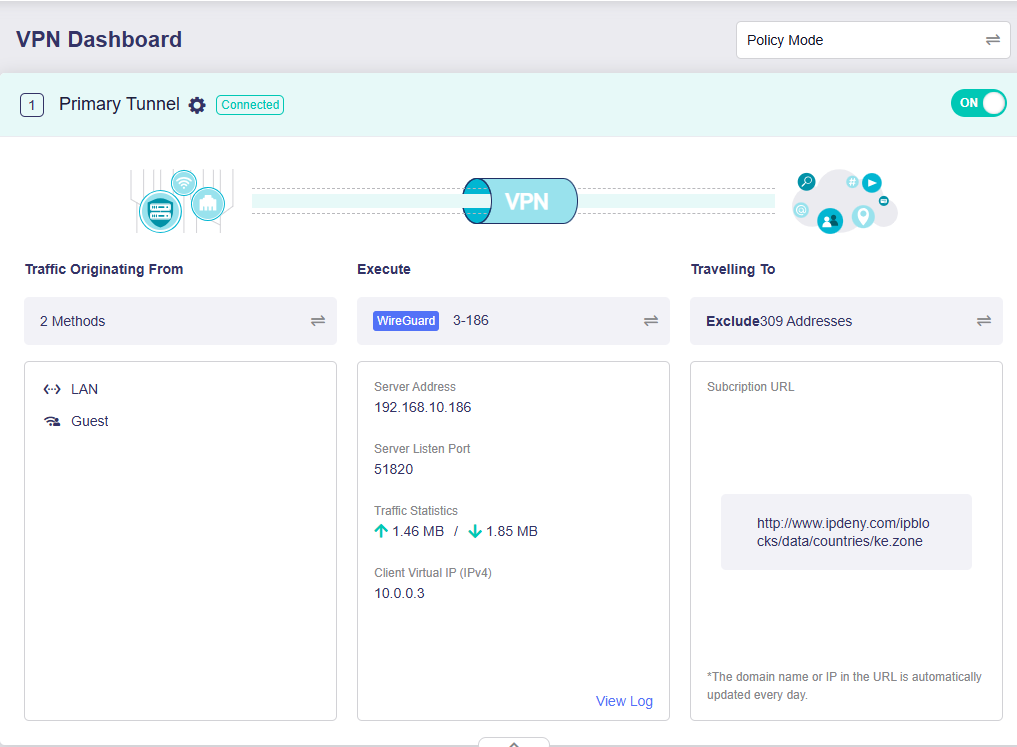Click upload statistic 1.46 MB
1017x747 pixels.
point(418,531)
